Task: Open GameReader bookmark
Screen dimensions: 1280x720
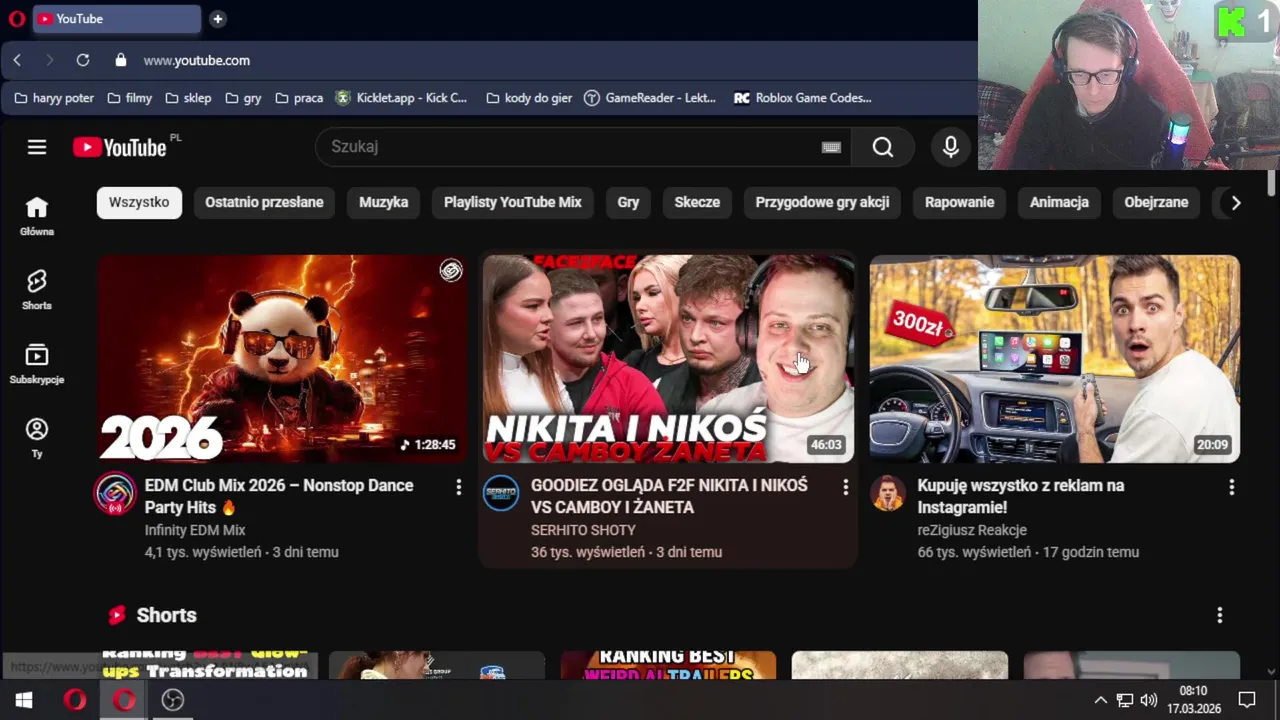Action: click(x=649, y=98)
